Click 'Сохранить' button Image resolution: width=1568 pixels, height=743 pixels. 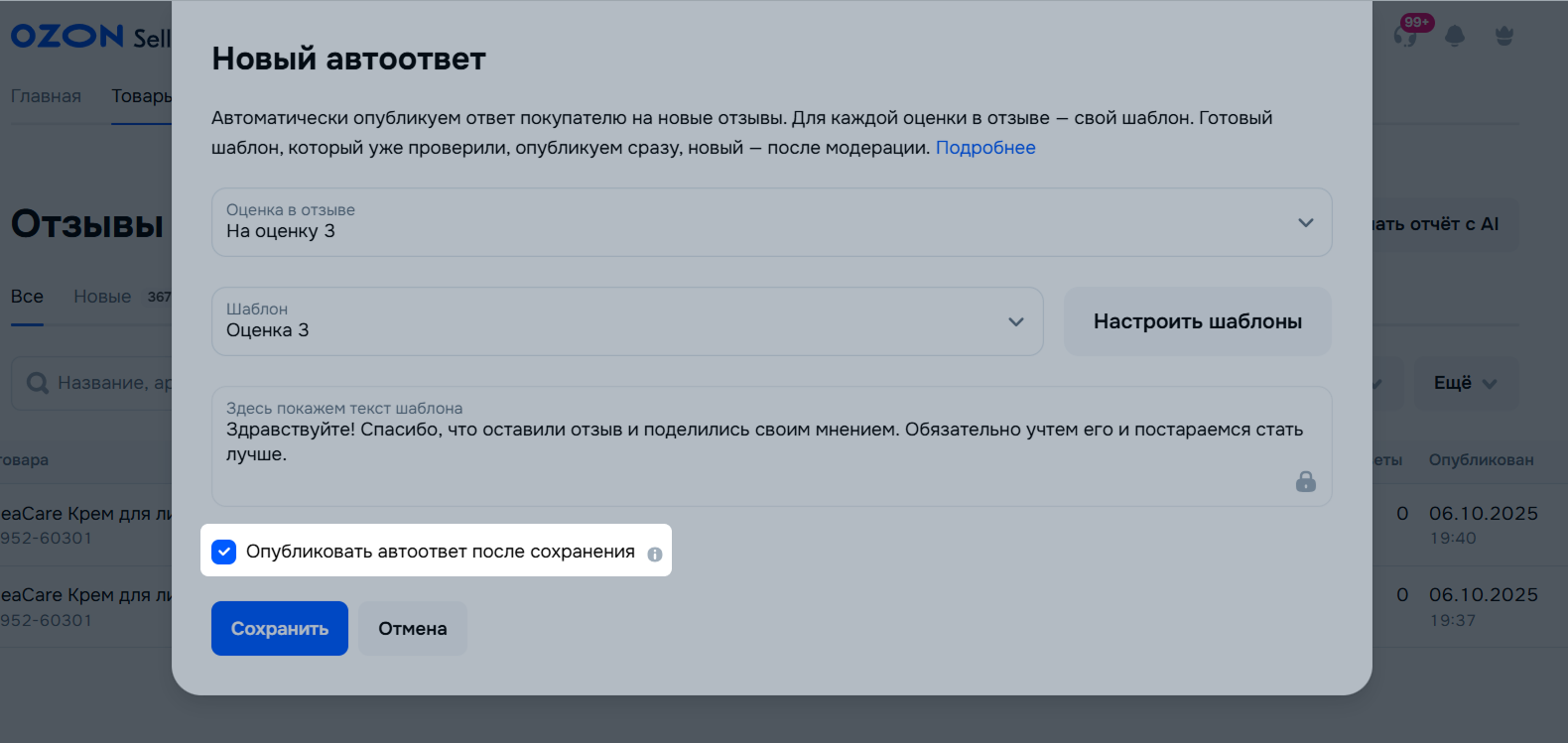[x=280, y=628]
